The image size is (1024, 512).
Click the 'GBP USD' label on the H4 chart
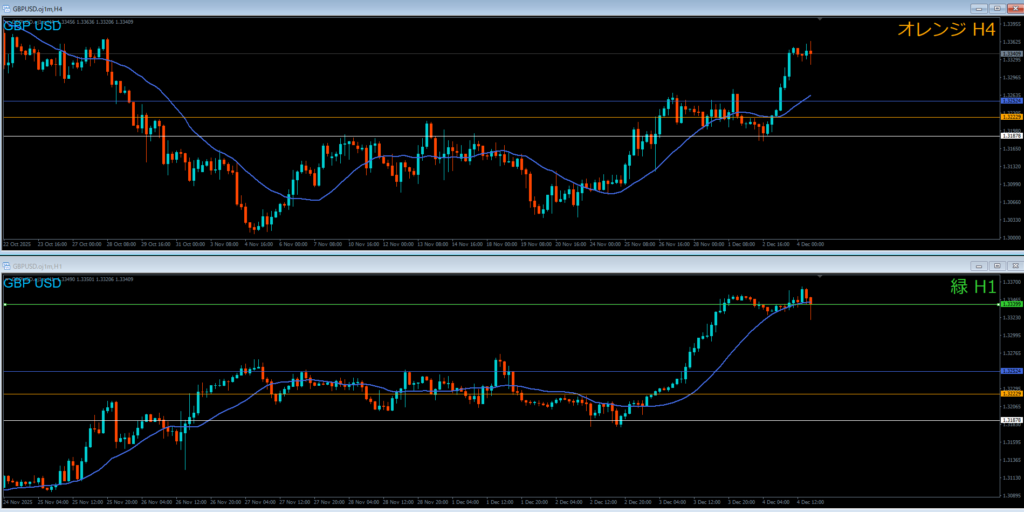point(32,25)
